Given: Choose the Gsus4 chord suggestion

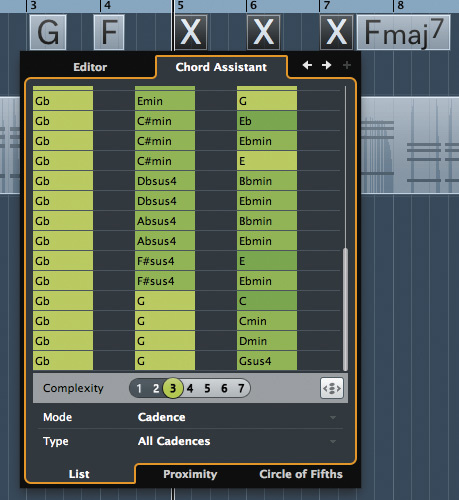Looking at the screenshot, I should (x=267, y=361).
